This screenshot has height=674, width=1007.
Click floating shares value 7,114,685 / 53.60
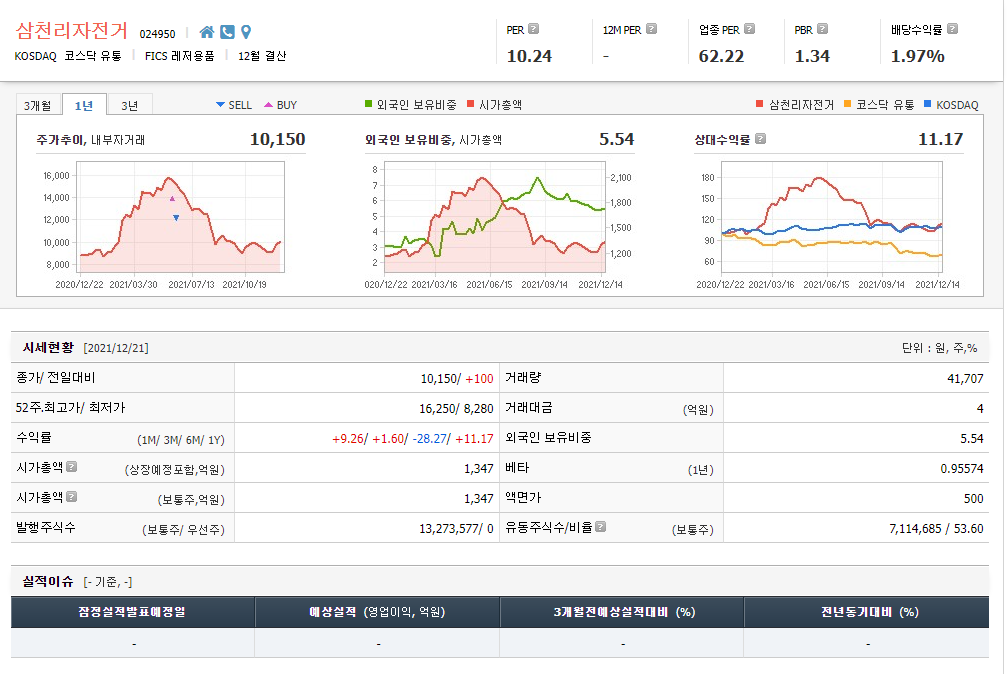click(936, 529)
